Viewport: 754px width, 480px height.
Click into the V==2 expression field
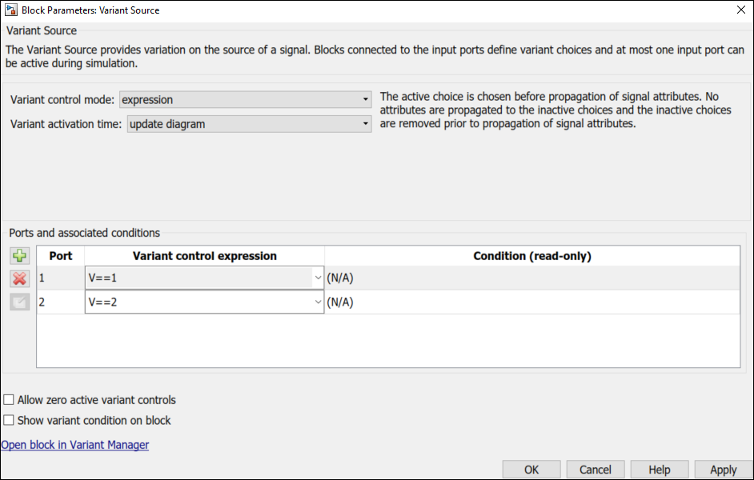198,302
